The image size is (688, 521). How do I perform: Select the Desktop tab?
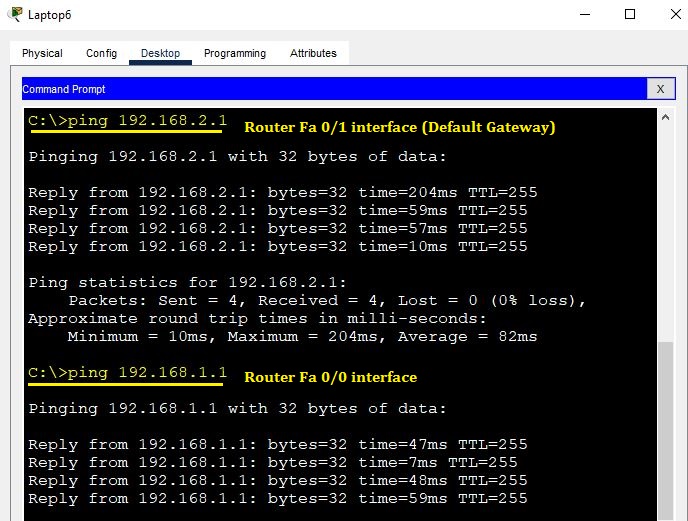point(160,53)
